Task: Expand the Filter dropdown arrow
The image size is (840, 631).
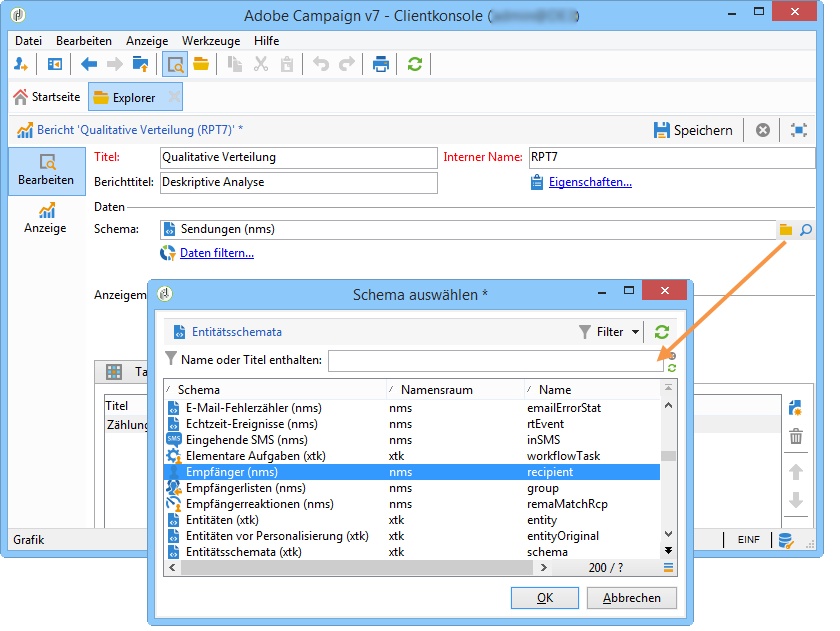Action: [x=635, y=332]
